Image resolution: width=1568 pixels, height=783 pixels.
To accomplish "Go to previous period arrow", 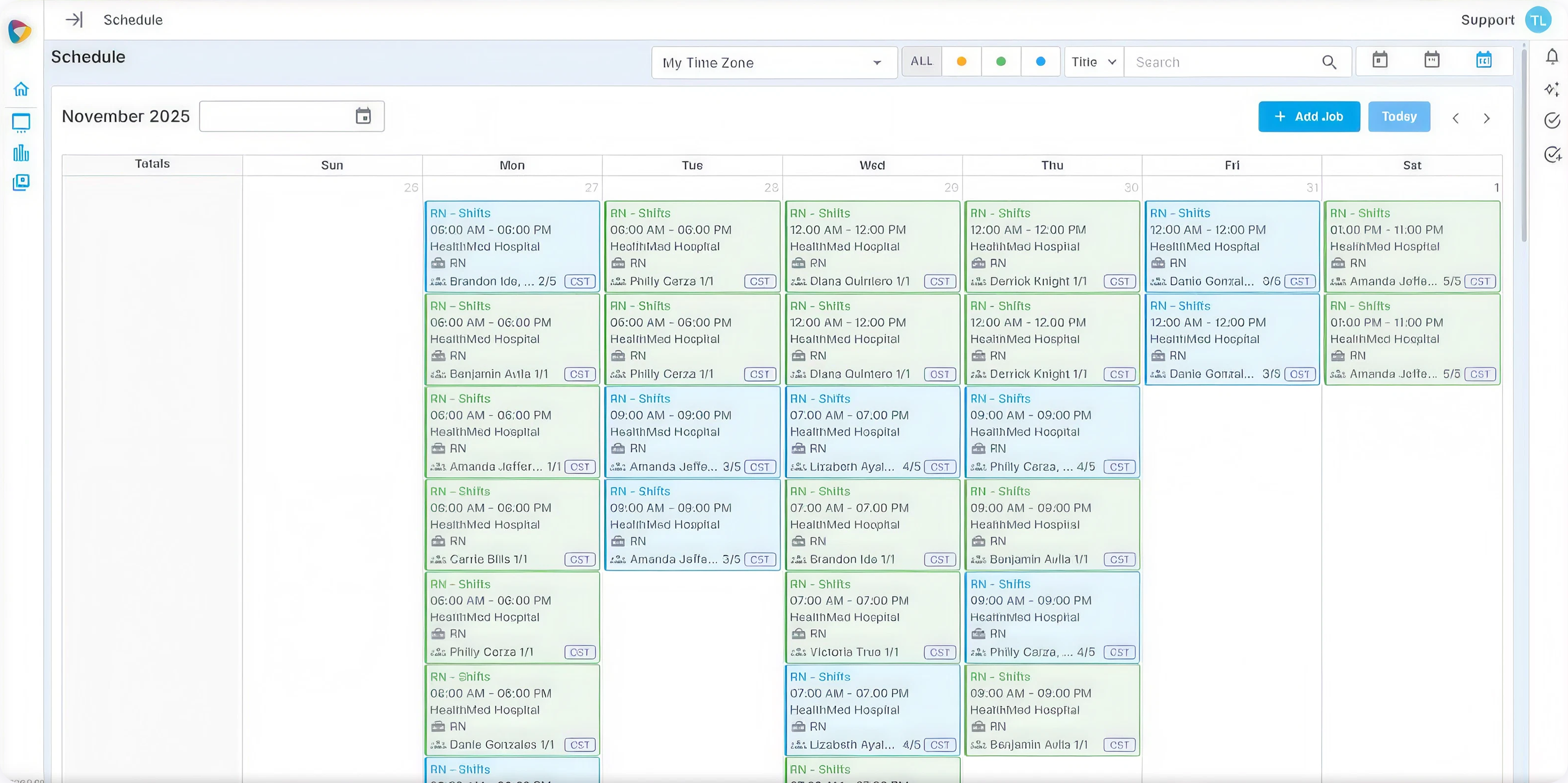I will [x=1455, y=118].
